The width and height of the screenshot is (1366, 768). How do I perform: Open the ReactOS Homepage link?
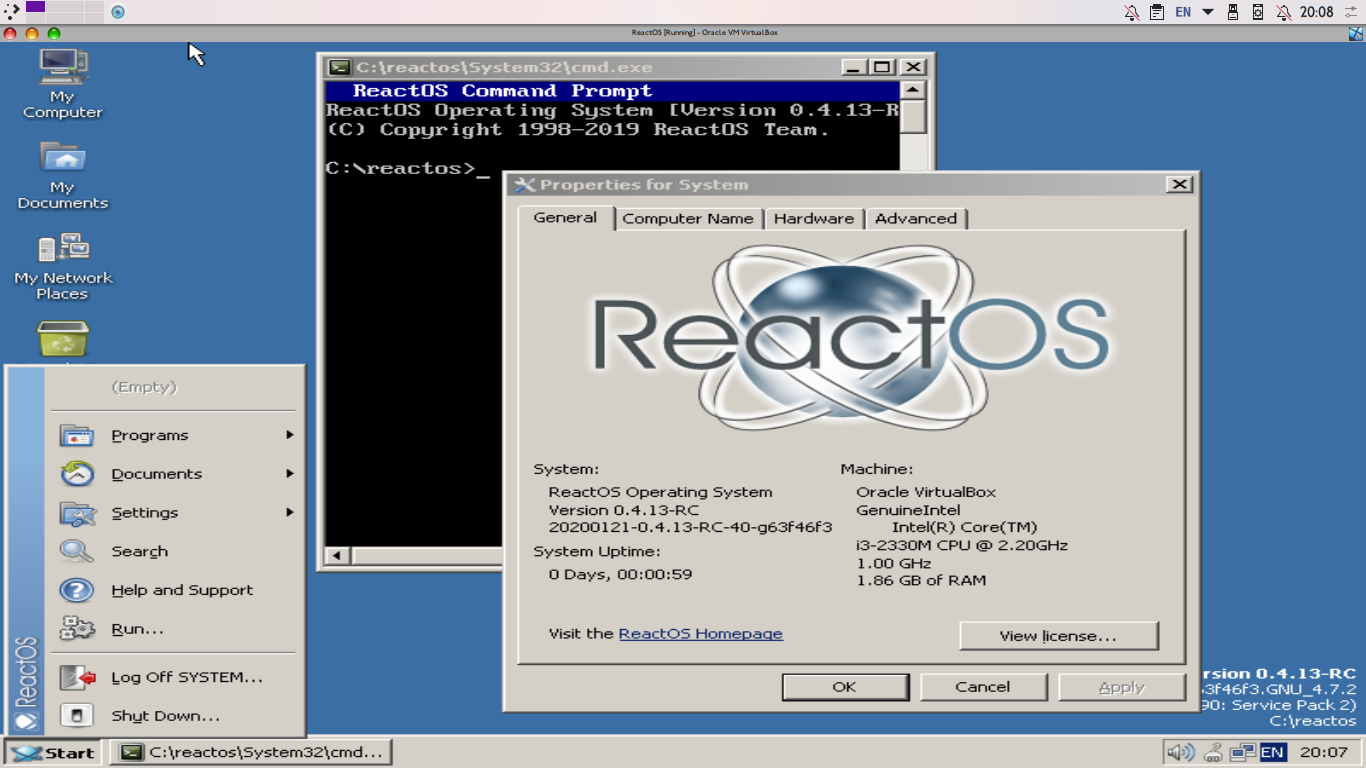pyautogui.click(x=701, y=634)
